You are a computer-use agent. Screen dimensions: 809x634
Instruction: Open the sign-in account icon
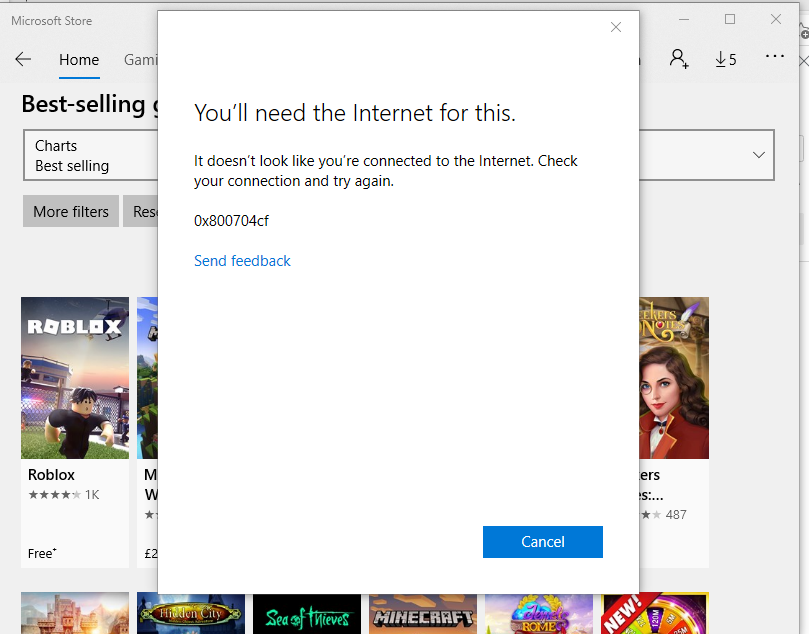[679, 59]
